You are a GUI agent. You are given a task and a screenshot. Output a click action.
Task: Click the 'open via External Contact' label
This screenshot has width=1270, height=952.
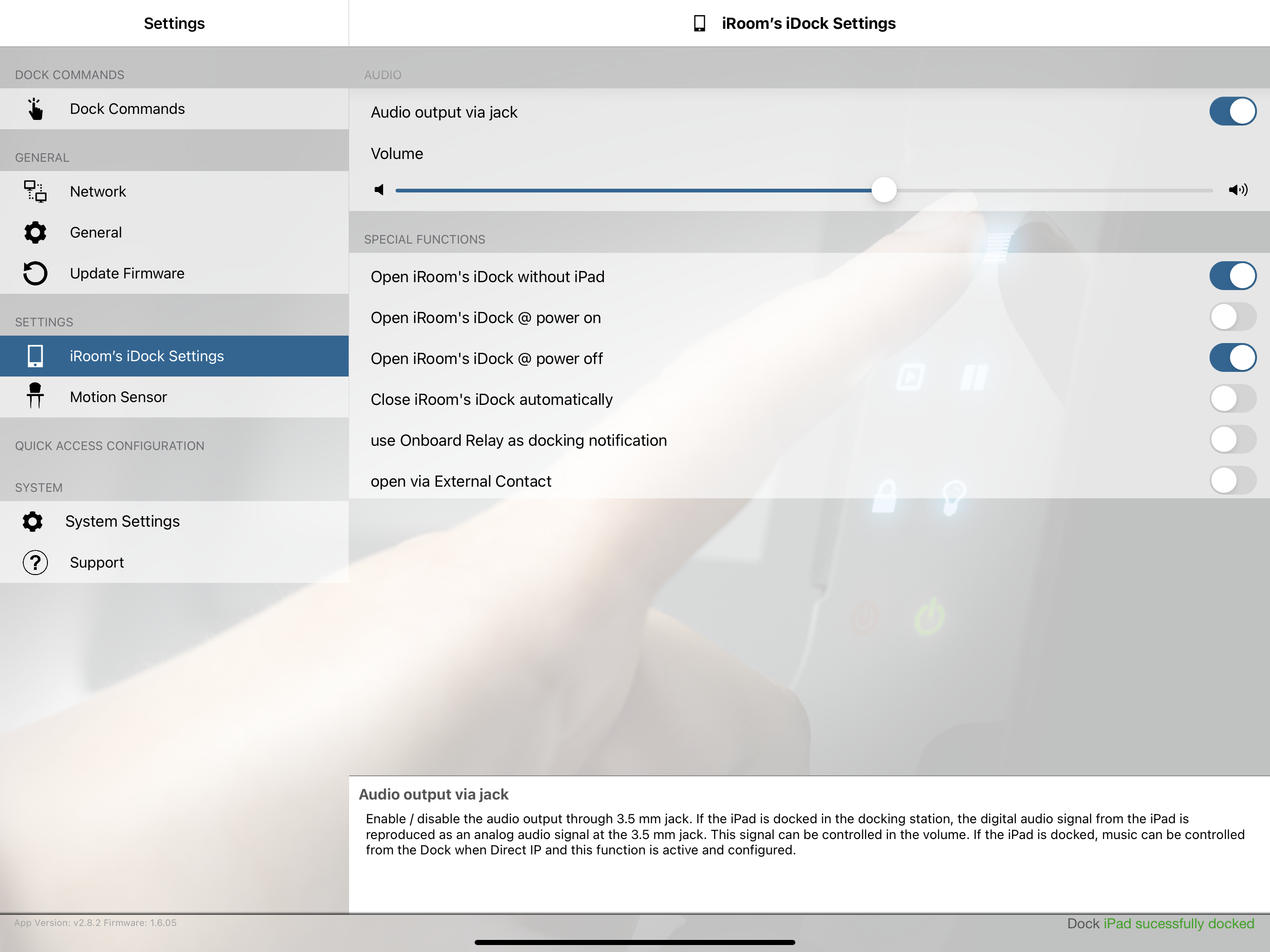461,481
